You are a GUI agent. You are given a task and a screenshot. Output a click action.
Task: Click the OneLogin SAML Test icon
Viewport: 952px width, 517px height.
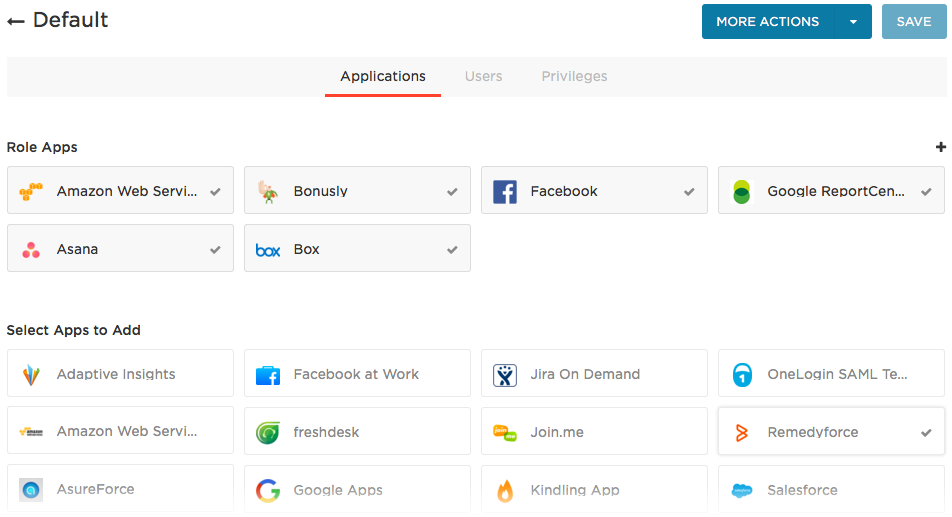coord(741,375)
